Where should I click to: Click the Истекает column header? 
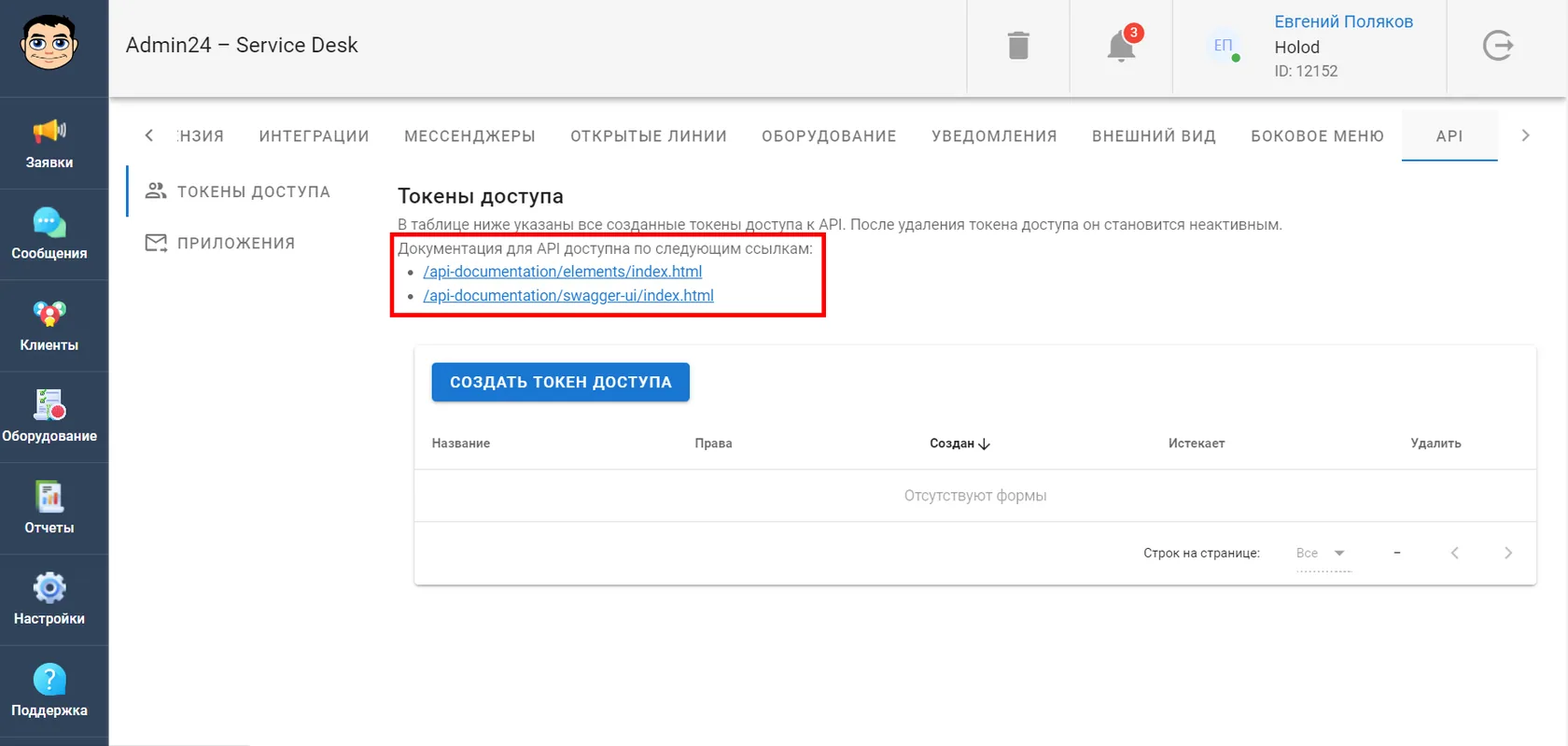click(x=1197, y=443)
